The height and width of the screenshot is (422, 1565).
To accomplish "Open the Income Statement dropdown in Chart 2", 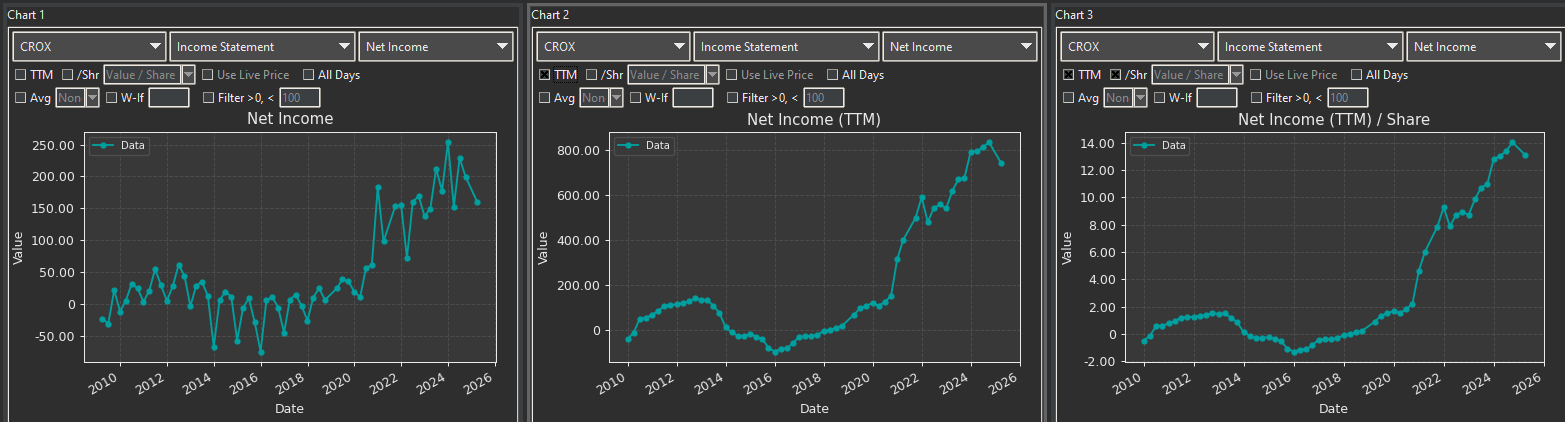I will (x=787, y=47).
